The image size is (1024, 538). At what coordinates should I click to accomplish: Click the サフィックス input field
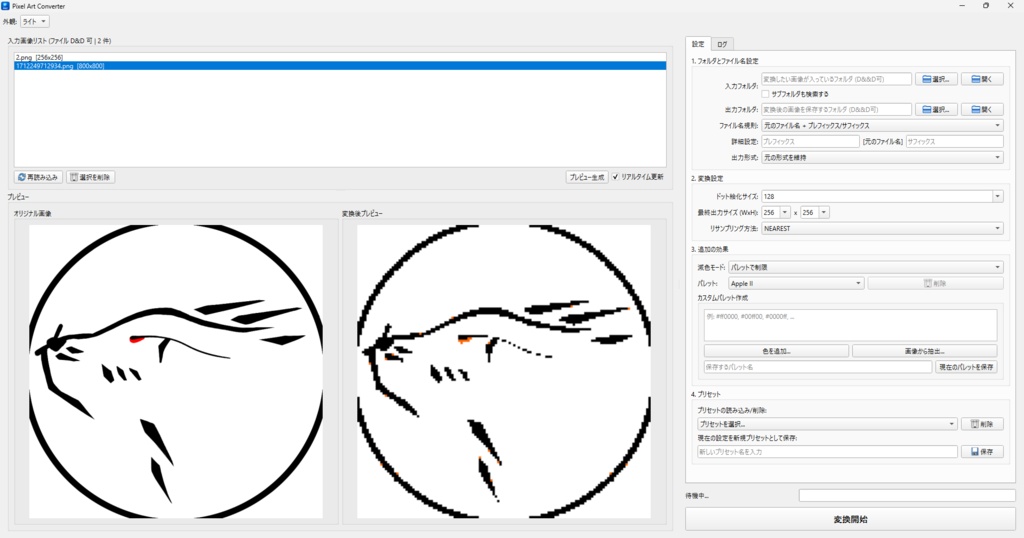tap(954, 142)
